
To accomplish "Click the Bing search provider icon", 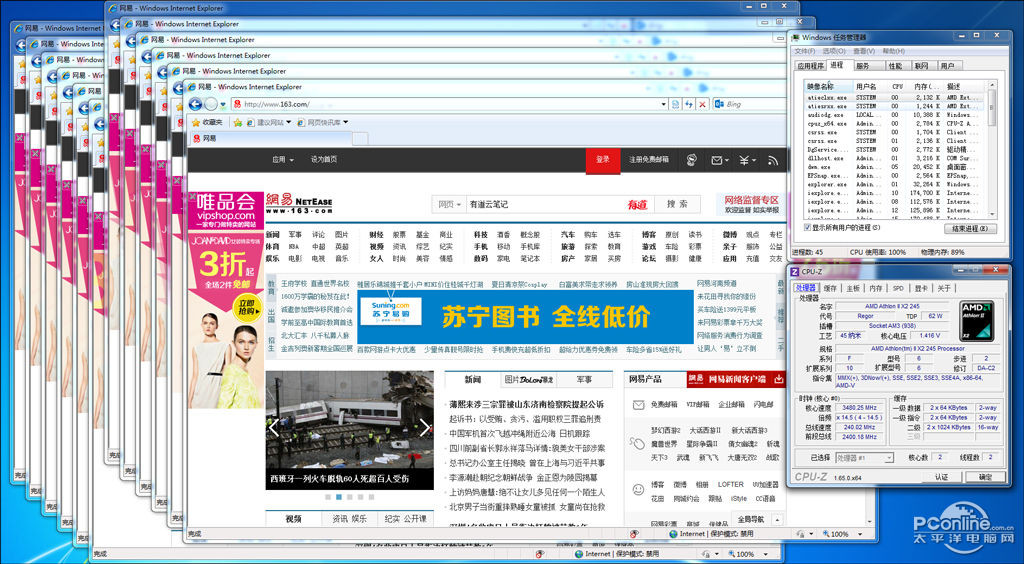I will 719,104.
